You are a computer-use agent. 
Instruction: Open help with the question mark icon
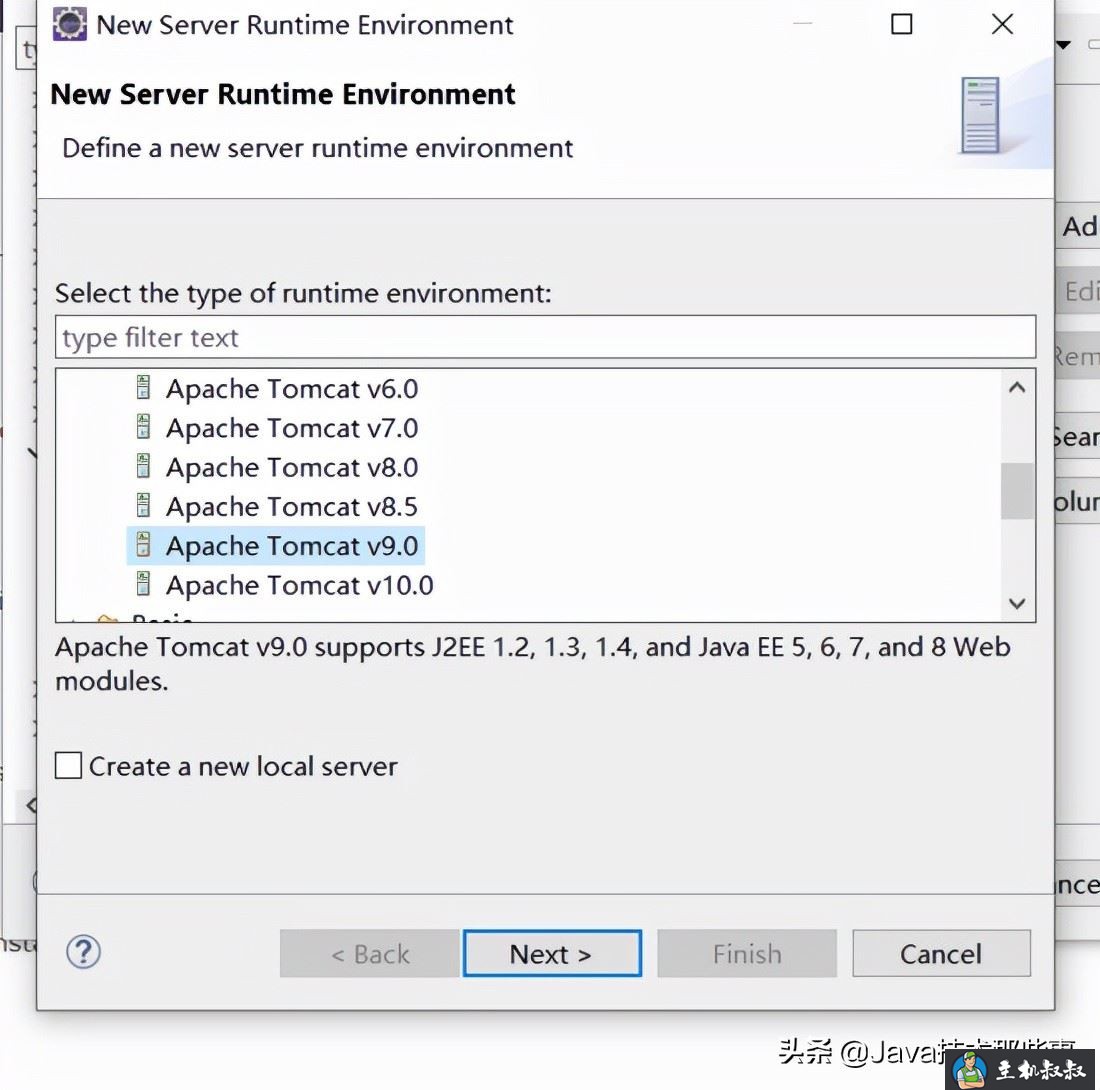tap(83, 953)
